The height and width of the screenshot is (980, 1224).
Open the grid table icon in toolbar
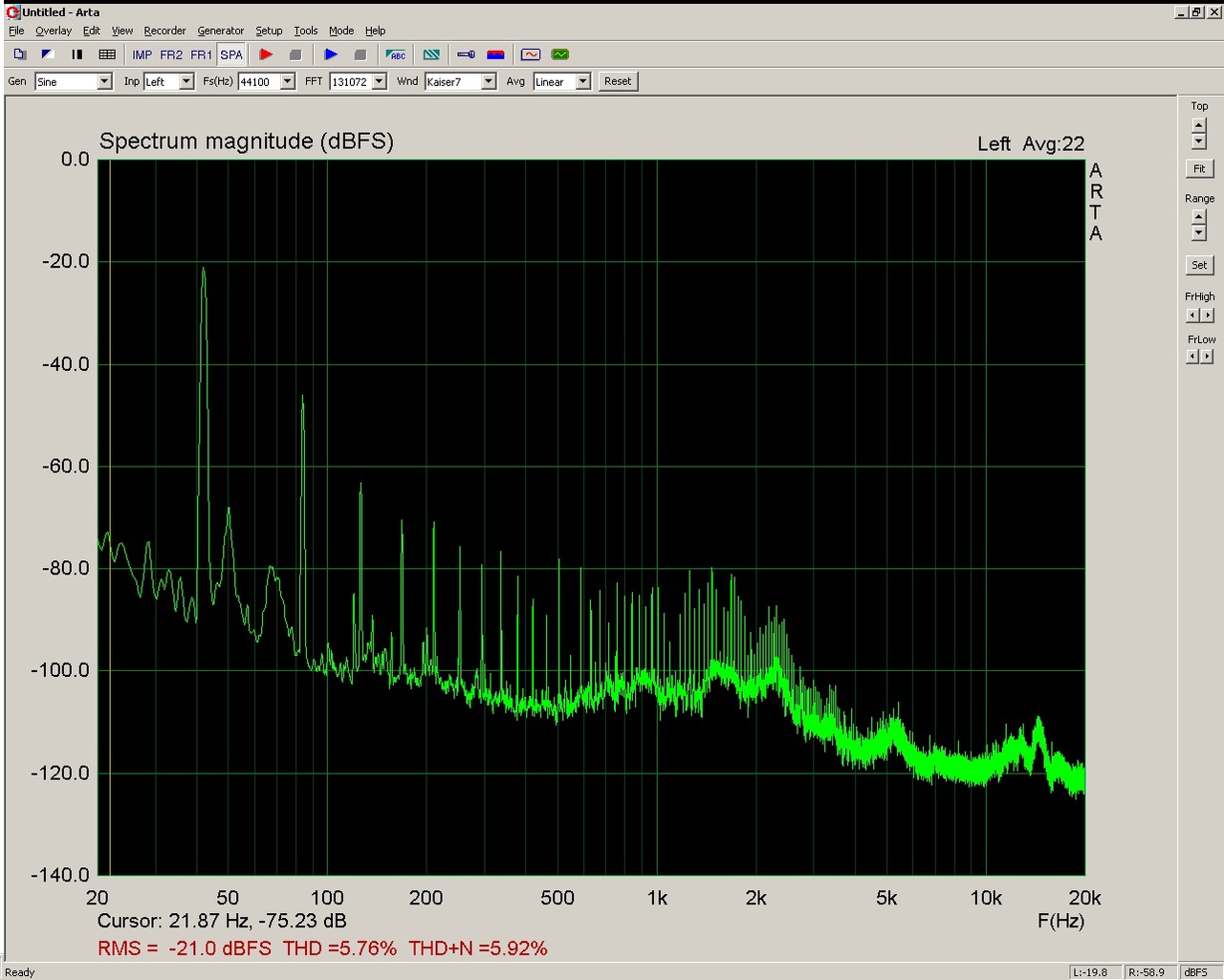pyautogui.click(x=107, y=54)
